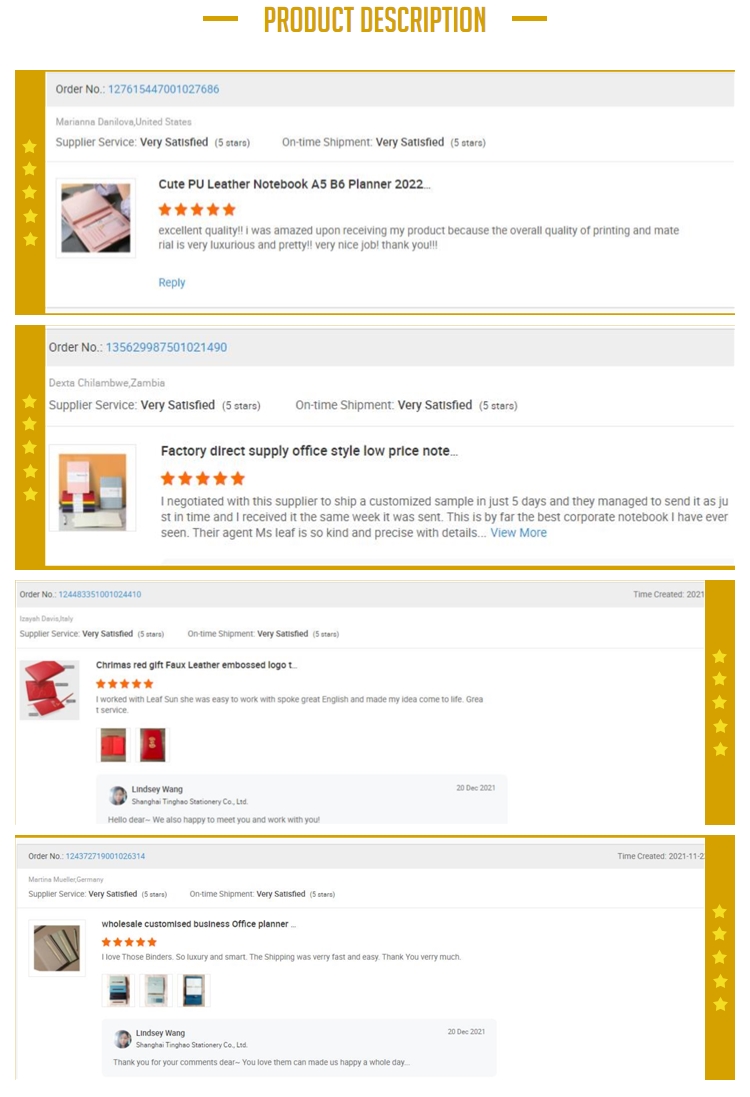Open order number 124372719001026314 link

coord(105,856)
